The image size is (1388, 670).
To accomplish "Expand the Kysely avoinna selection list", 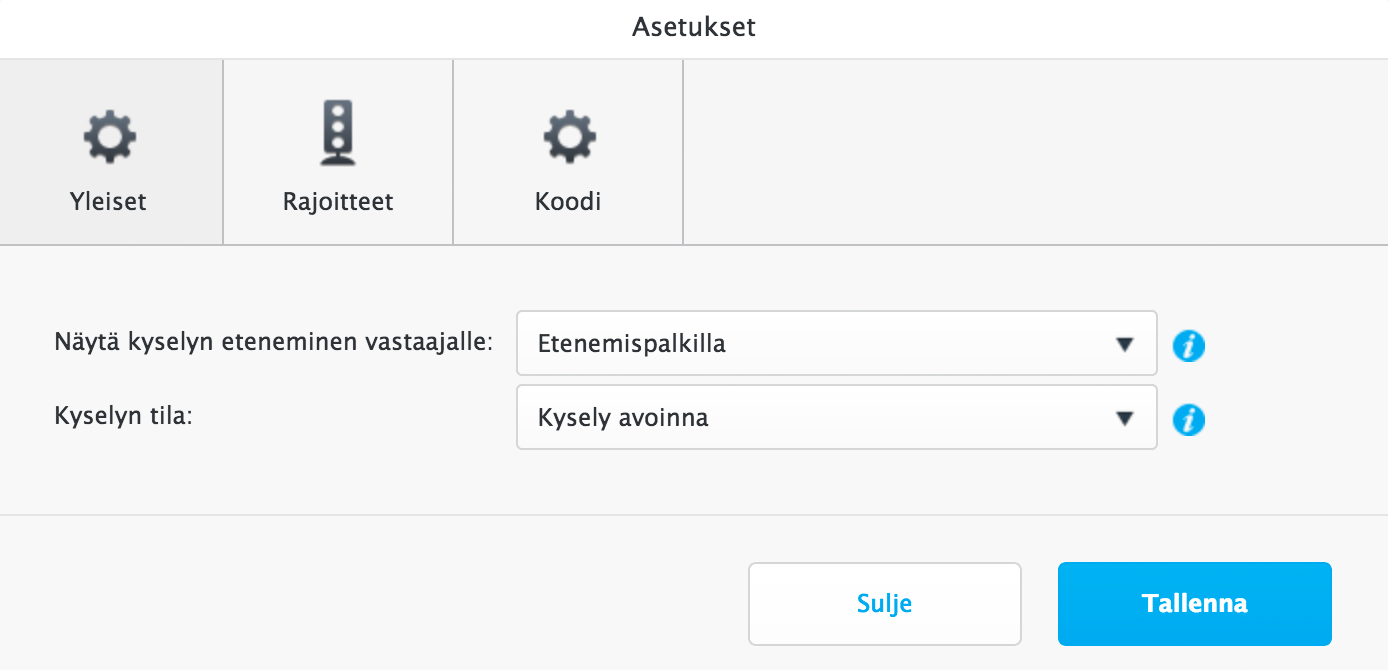I will tap(836, 417).
